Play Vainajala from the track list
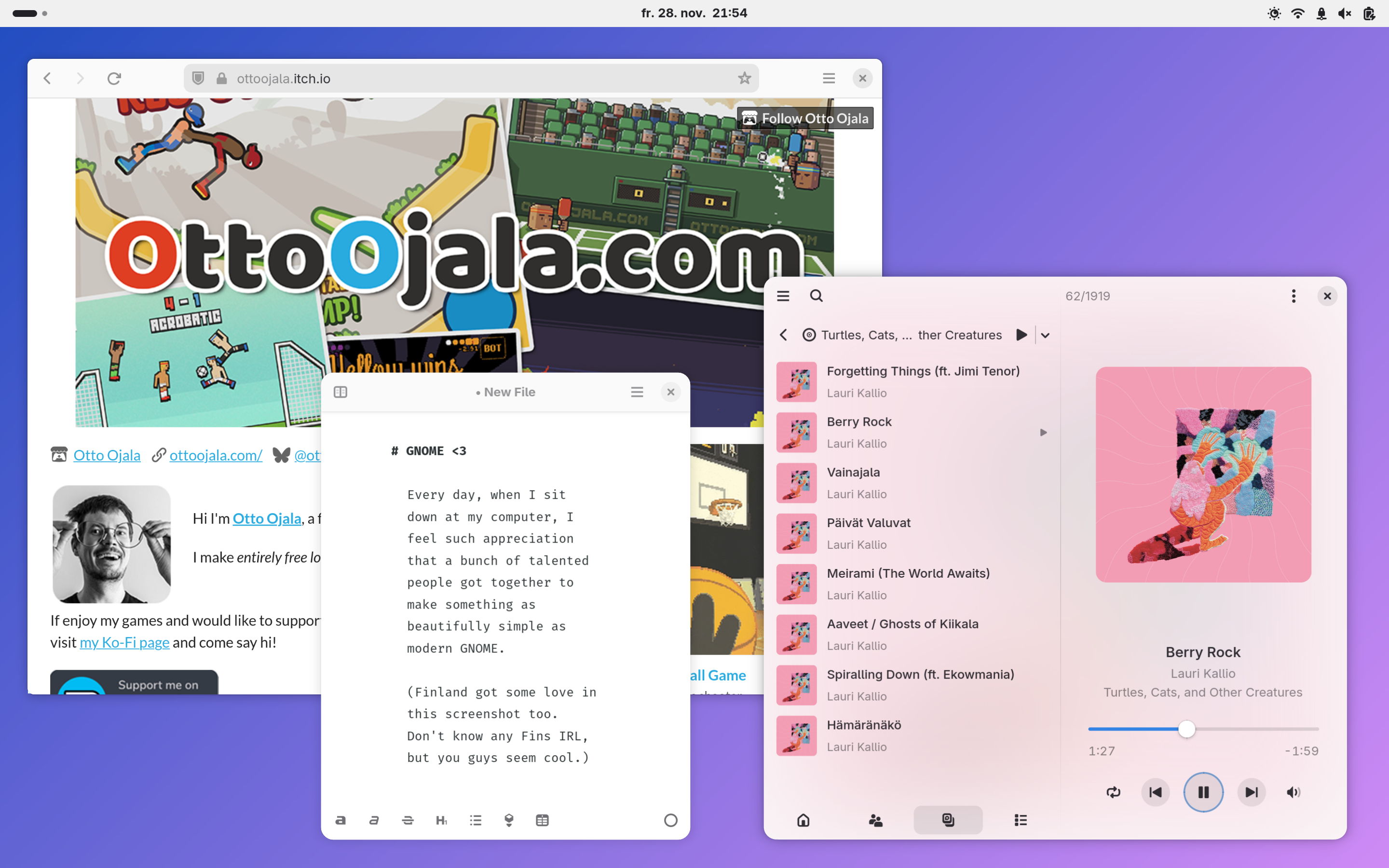 point(853,473)
